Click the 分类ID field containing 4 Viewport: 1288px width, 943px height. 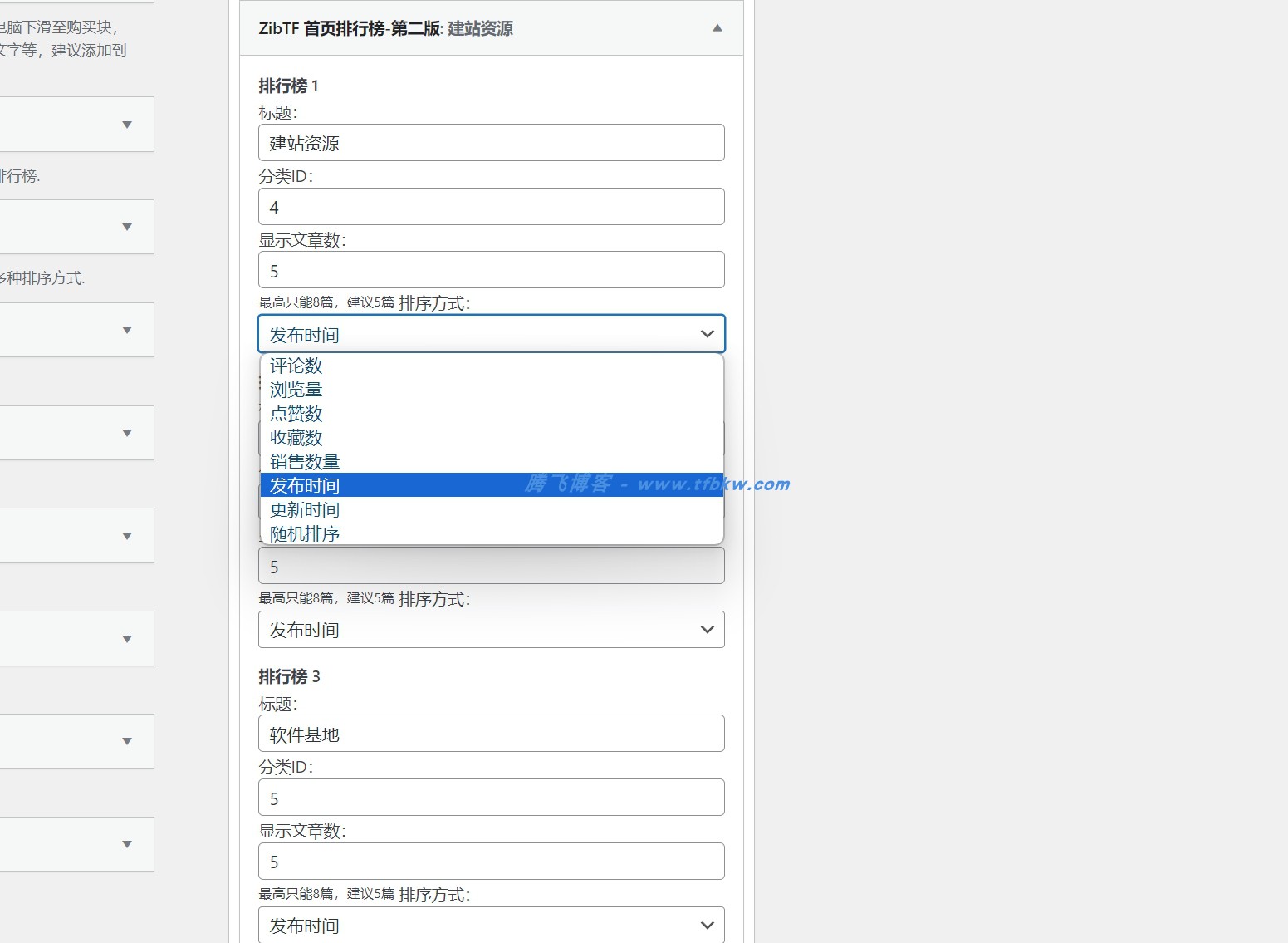click(x=491, y=206)
